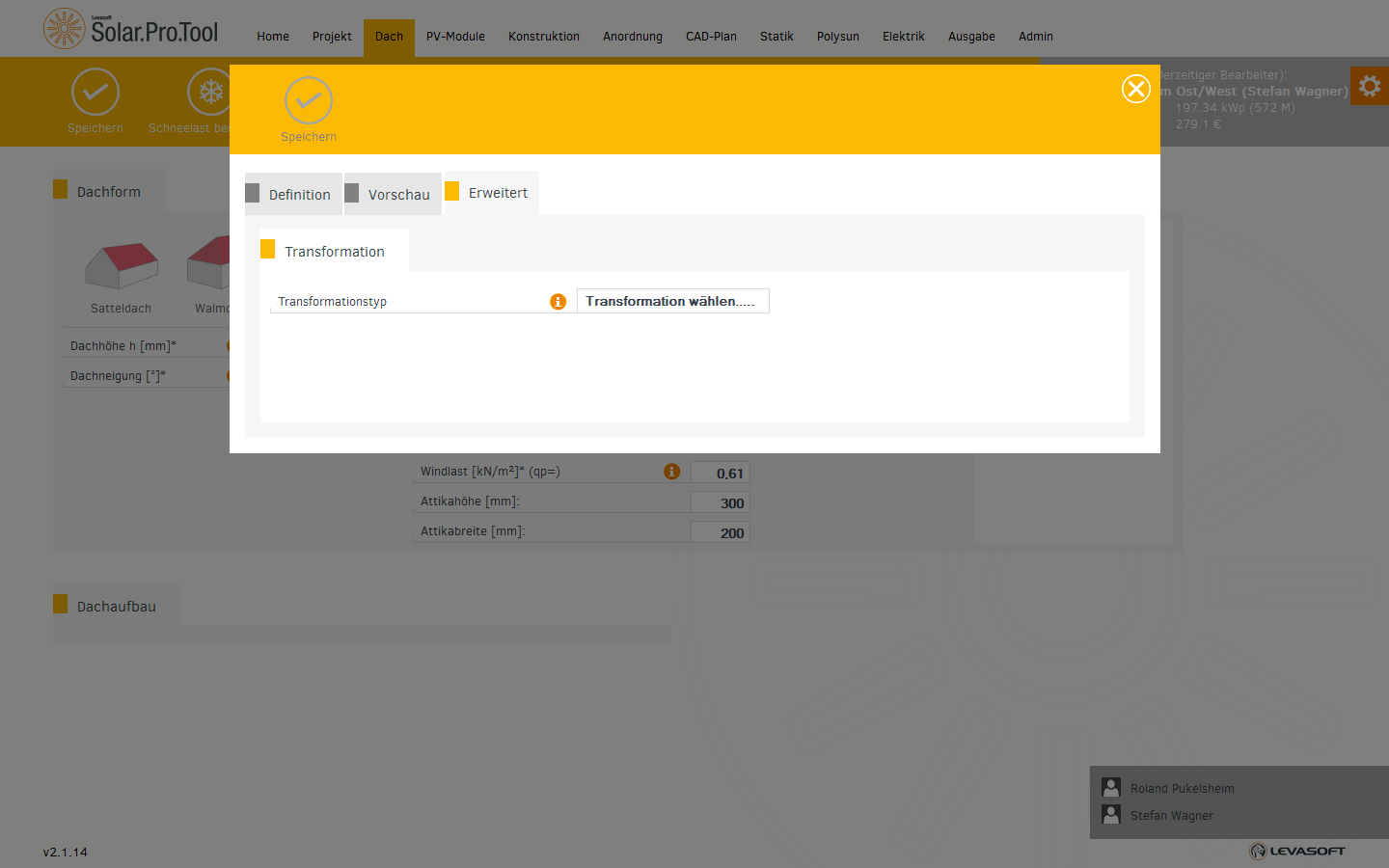Click the Transformation section header
1389x868 pixels.
coord(335,251)
